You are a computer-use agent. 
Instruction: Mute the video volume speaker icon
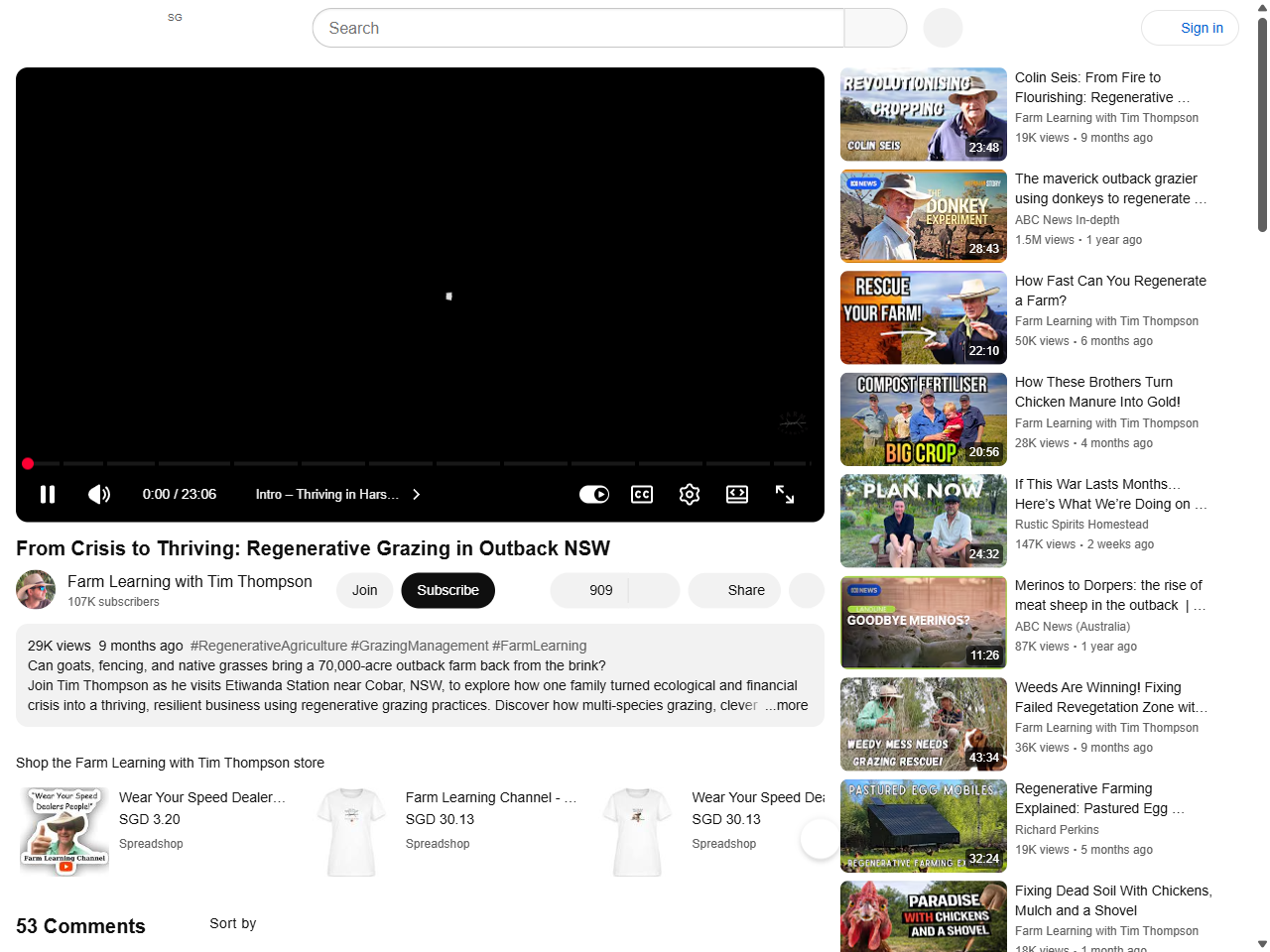click(99, 494)
